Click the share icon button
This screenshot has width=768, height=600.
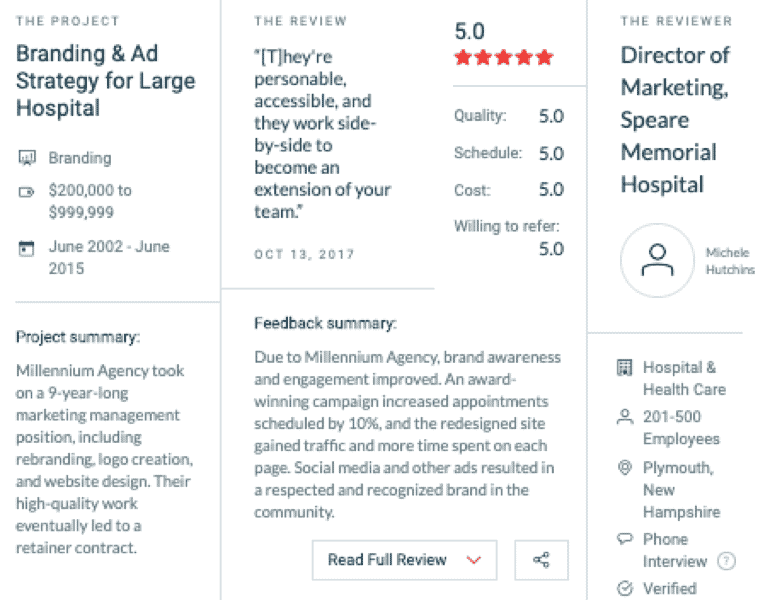pyautogui.click(x=541, y=560)
